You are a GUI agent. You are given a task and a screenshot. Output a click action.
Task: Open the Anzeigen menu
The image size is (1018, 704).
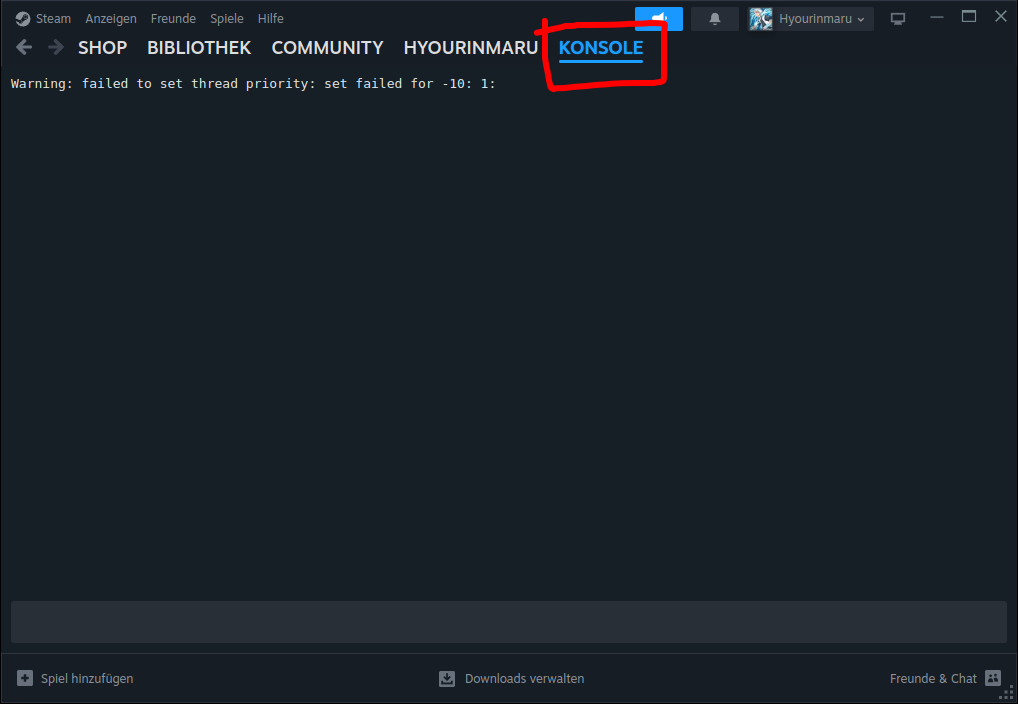[111, 19]
